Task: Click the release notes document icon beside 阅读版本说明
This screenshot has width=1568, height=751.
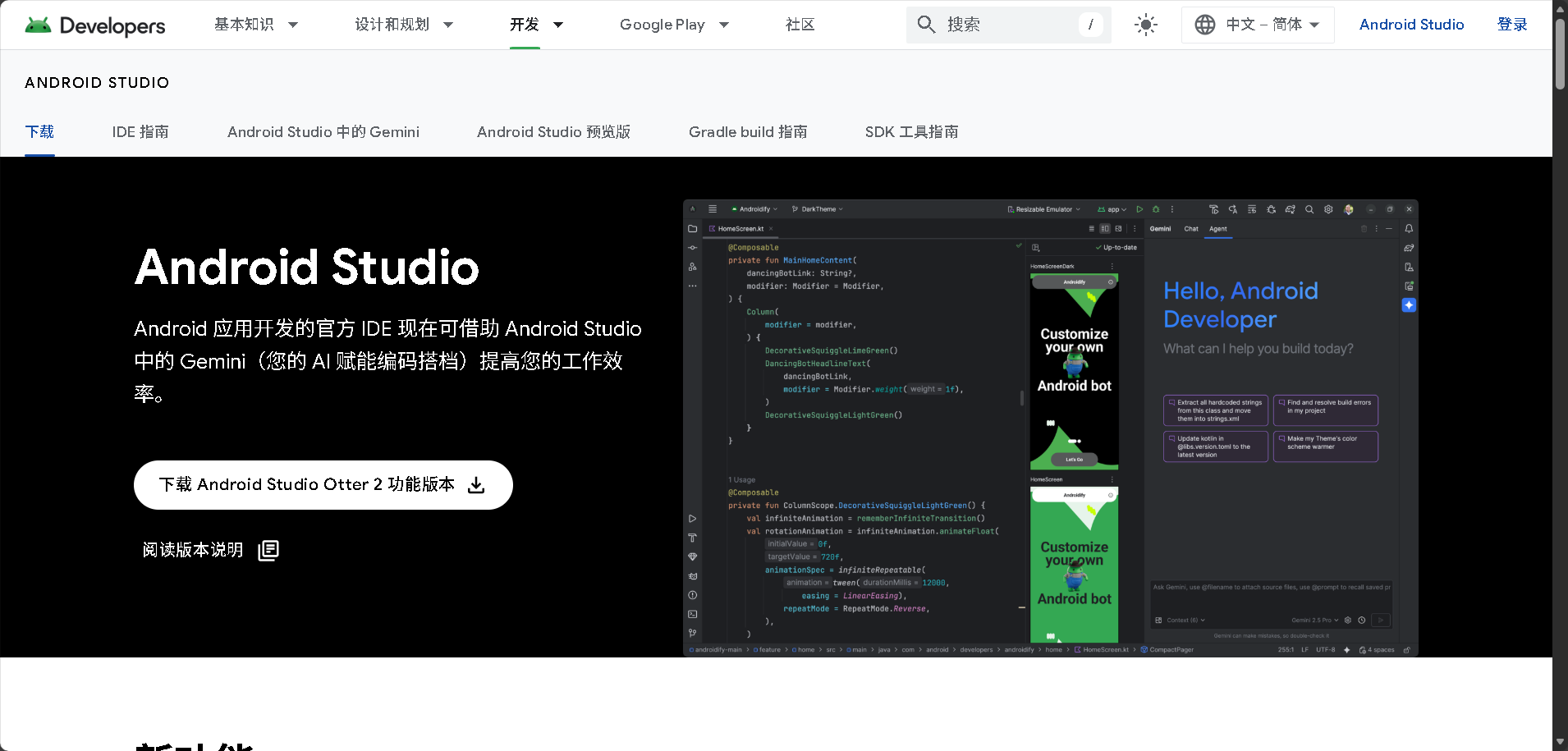Action: pyautogui.click(x=267, y=550)
